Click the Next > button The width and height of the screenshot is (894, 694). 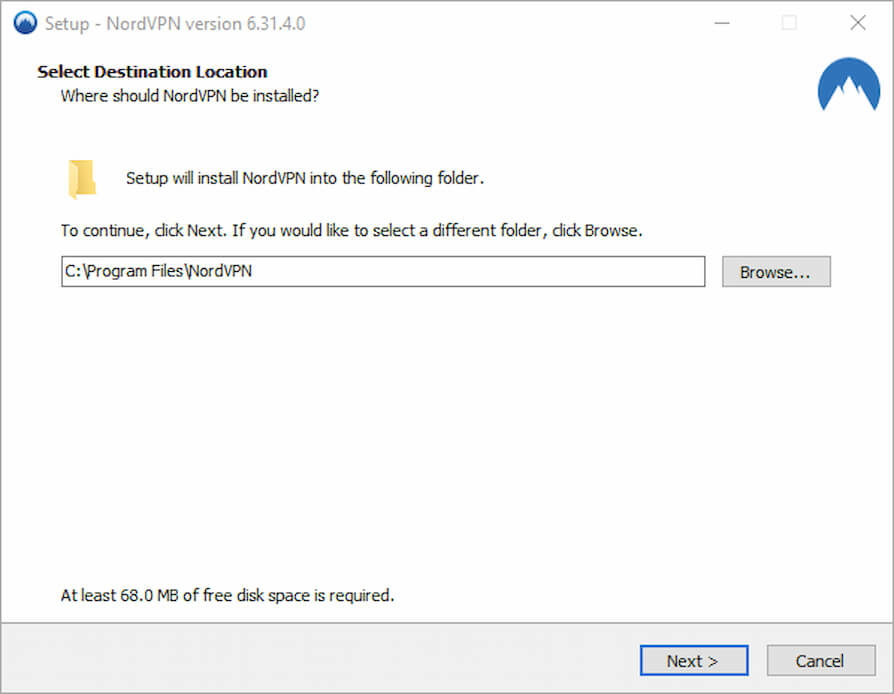tap(694, 660)
